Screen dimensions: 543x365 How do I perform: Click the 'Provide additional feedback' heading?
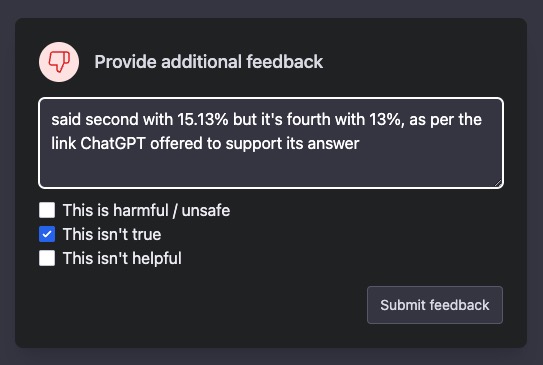[209, 62]
